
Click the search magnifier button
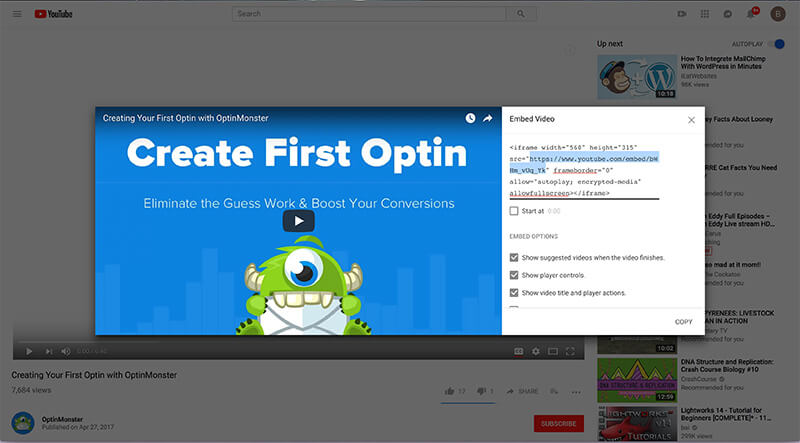[x=521, y=14]
